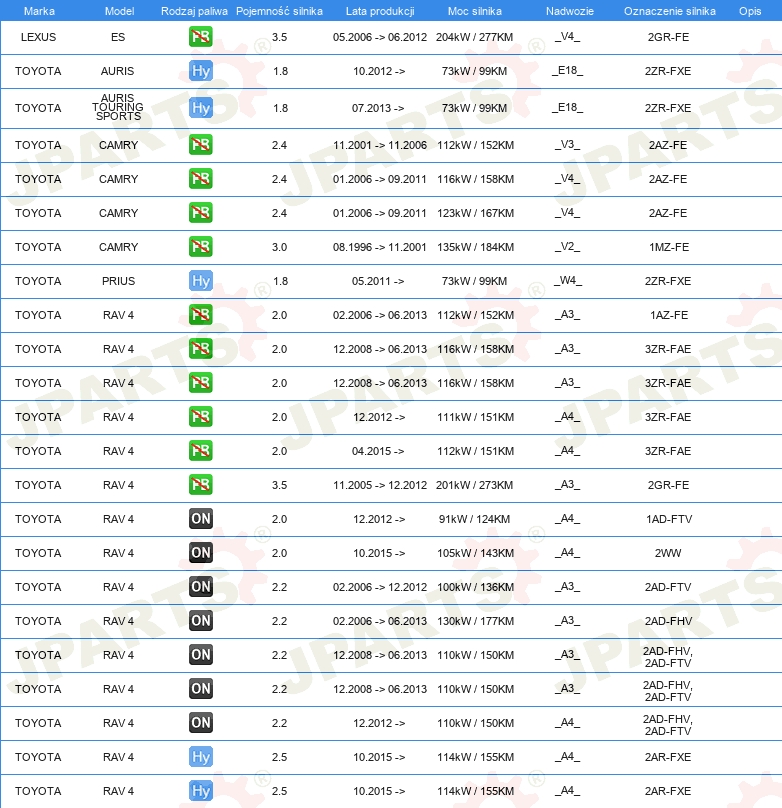782x808 pixels.
Task: Click the Pojemność silnika column header
Action: 279,11
